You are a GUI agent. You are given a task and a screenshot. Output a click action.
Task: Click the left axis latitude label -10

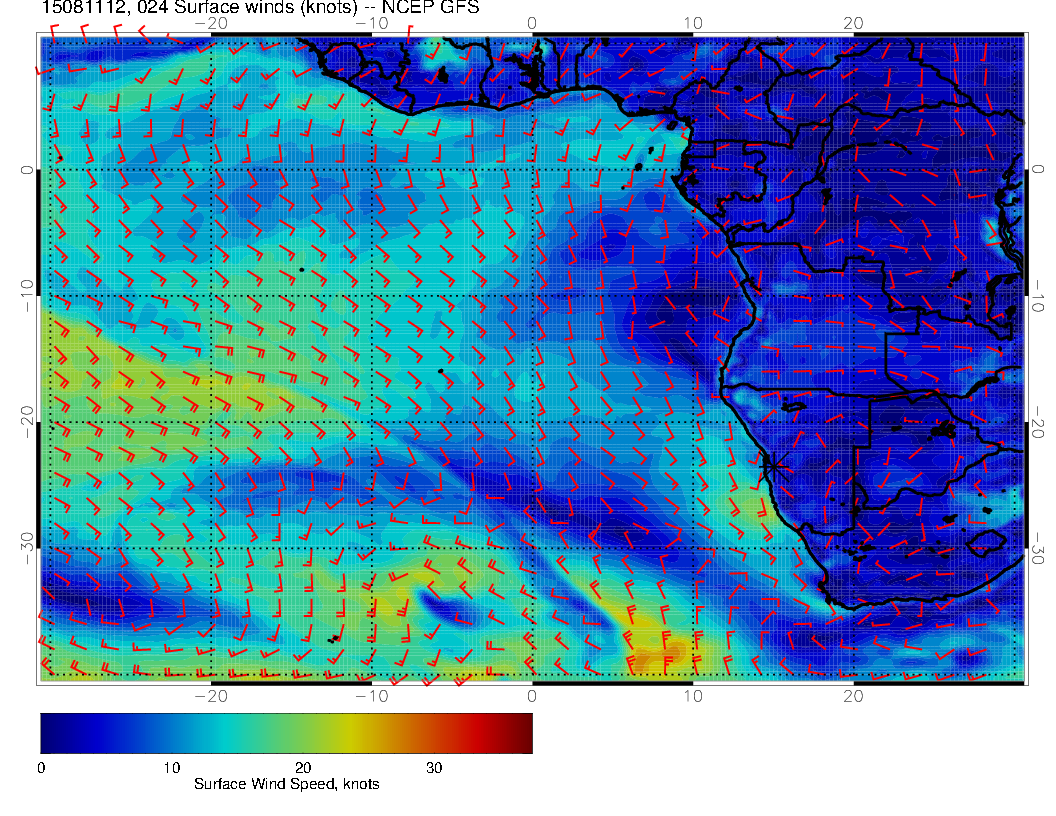click(x=27, y=295)
